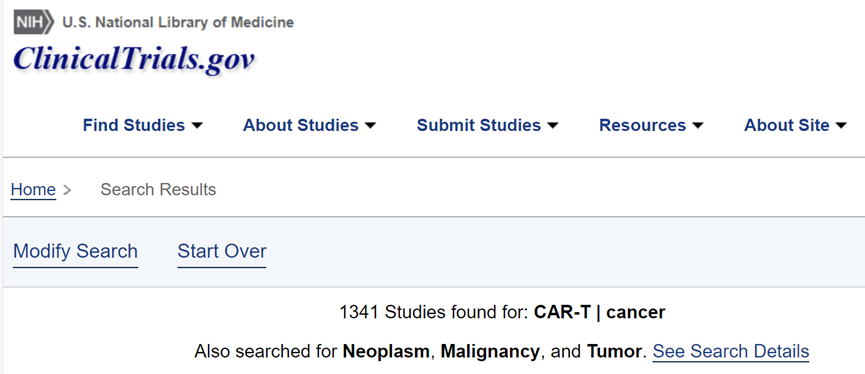Expand the arrow next to Resources

698,126
